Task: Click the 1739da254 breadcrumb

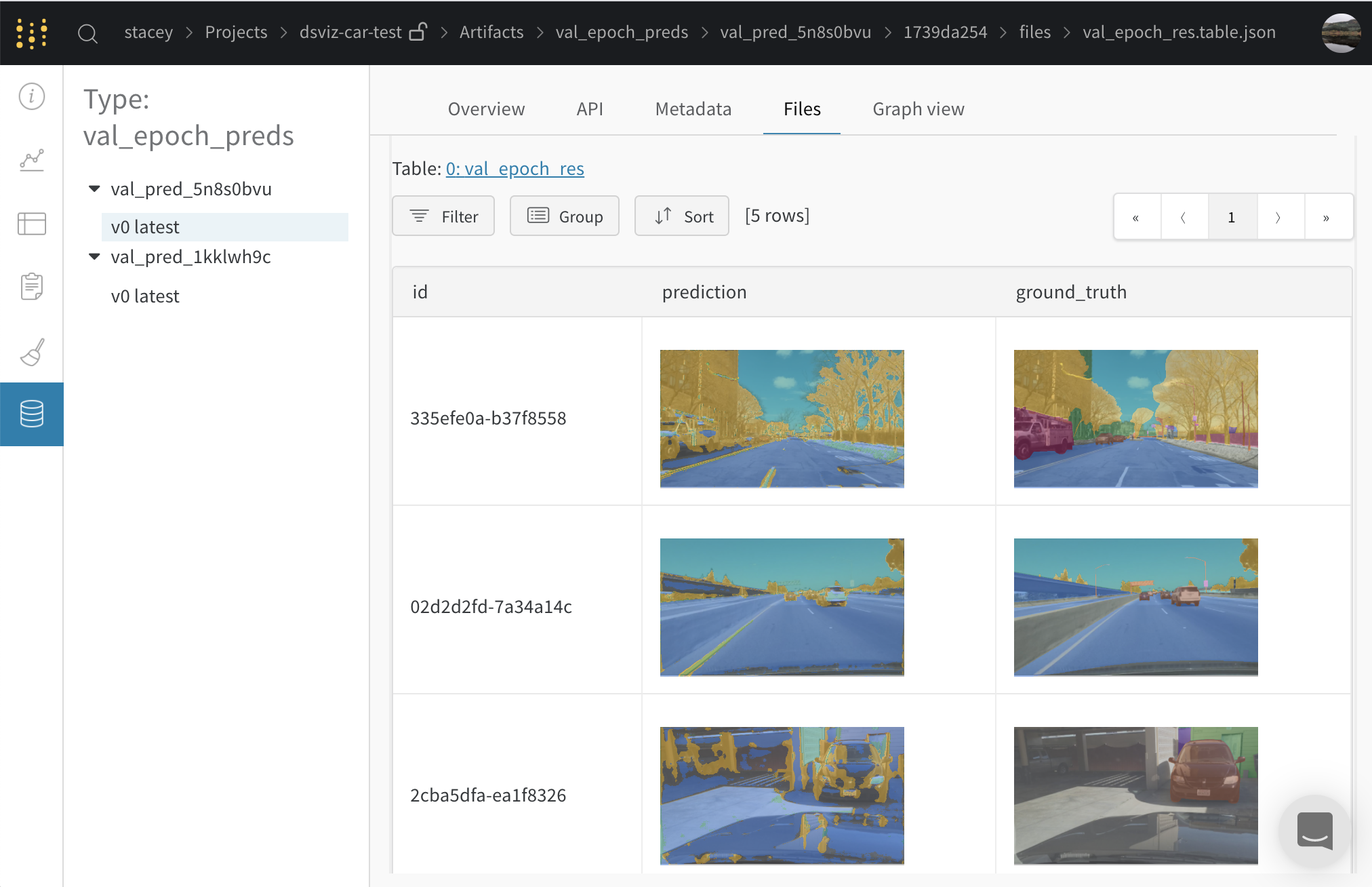Action: click(x=945, y=33)
